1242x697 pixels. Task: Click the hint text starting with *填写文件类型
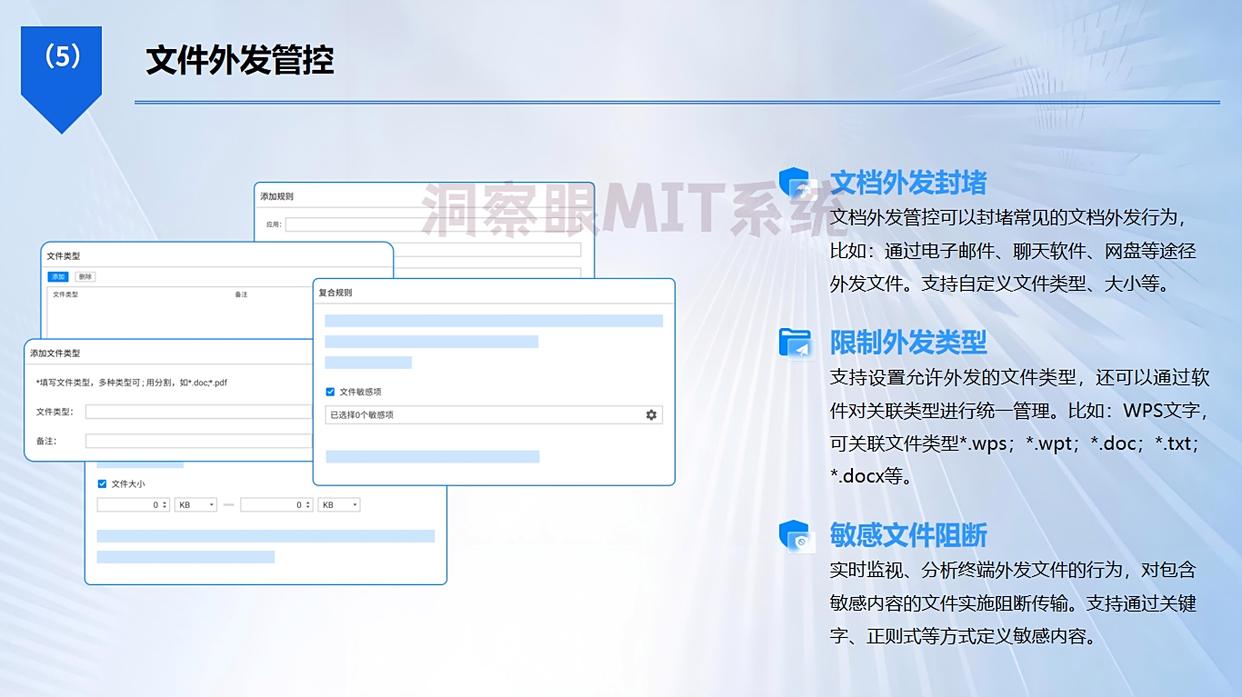pos(131,382)
